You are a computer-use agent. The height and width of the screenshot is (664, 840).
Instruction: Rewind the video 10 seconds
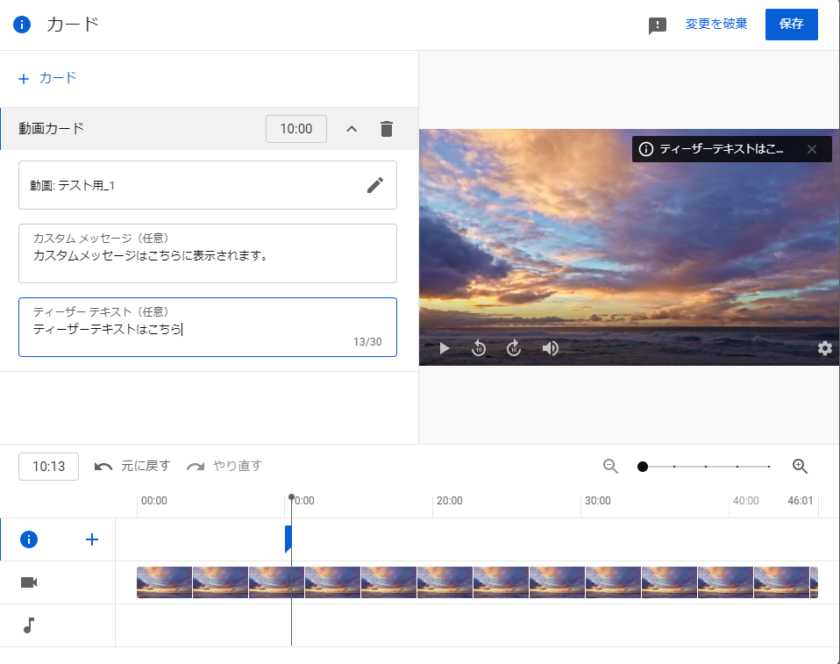click(x=479, y=348)
